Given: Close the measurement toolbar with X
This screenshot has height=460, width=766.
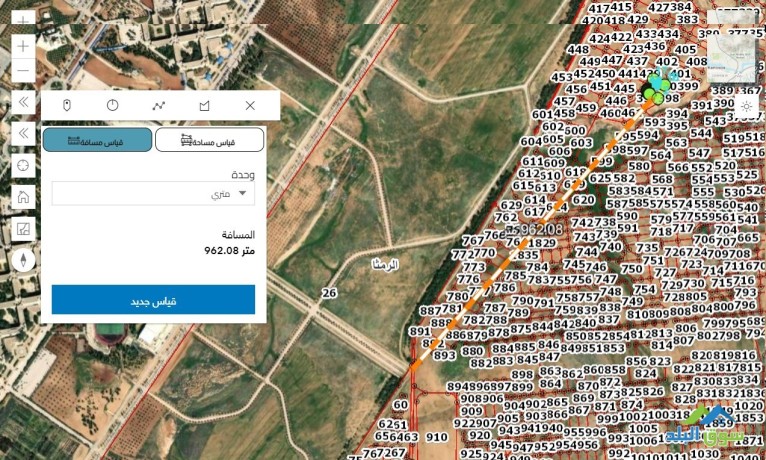Looking at the screenshot, I should [250, 105].
